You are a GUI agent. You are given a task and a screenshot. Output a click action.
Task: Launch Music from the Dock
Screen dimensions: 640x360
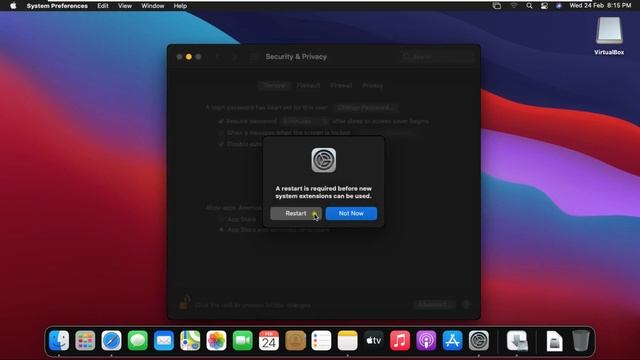click(400, 340)
